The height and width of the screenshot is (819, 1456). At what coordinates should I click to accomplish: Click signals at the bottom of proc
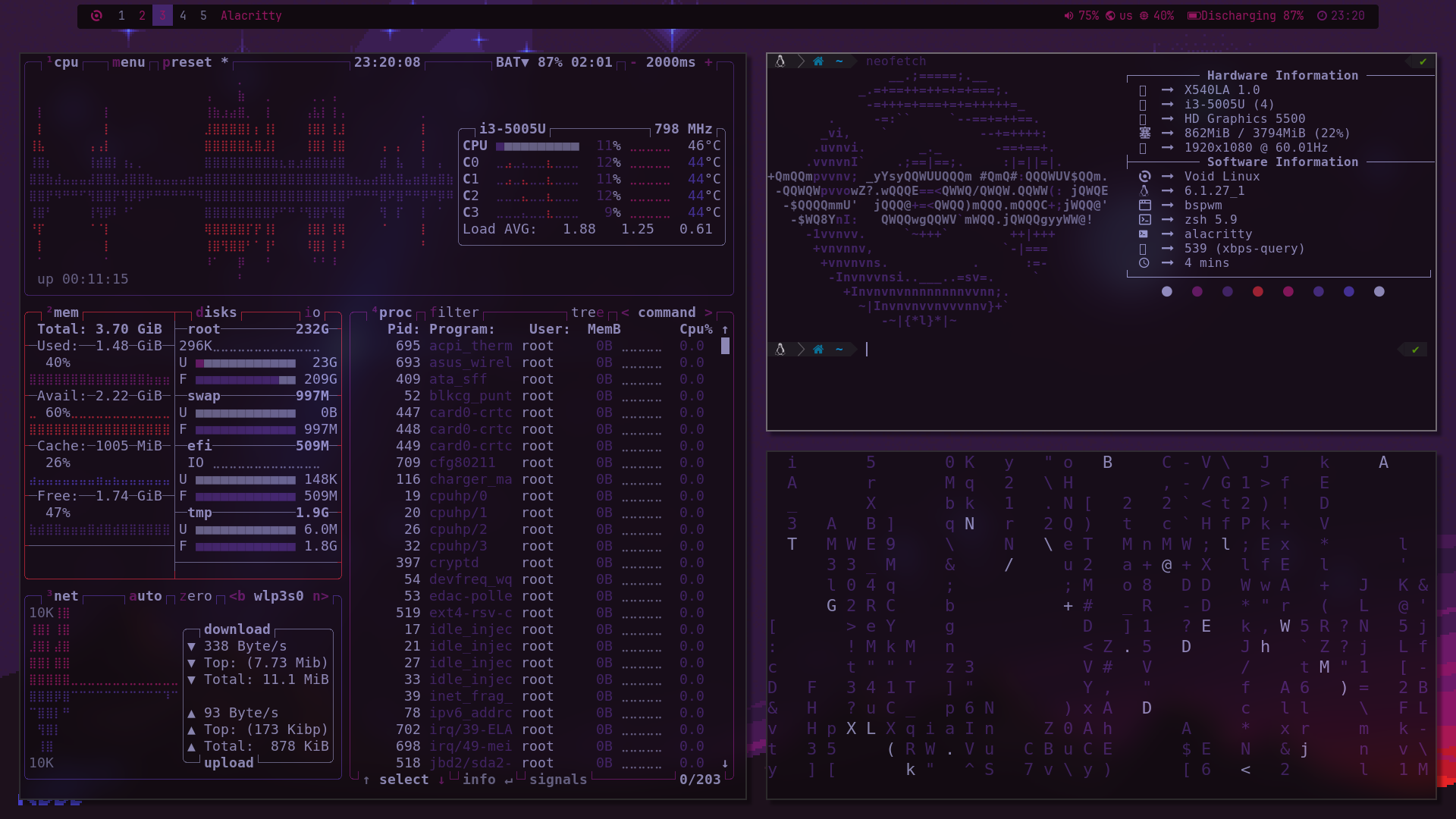point(557,780)
